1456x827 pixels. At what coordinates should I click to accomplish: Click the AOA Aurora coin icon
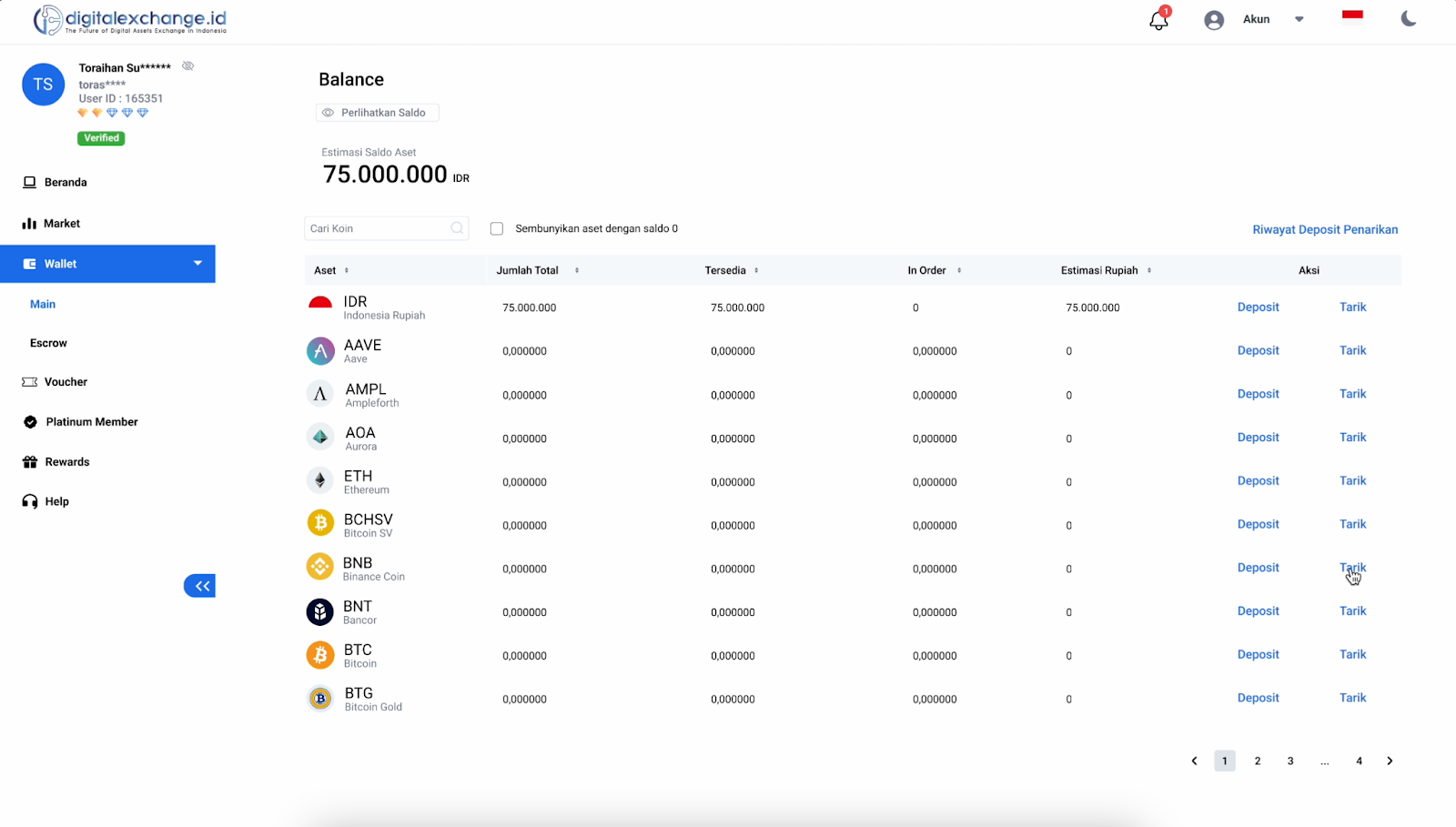tap(320, 438)
